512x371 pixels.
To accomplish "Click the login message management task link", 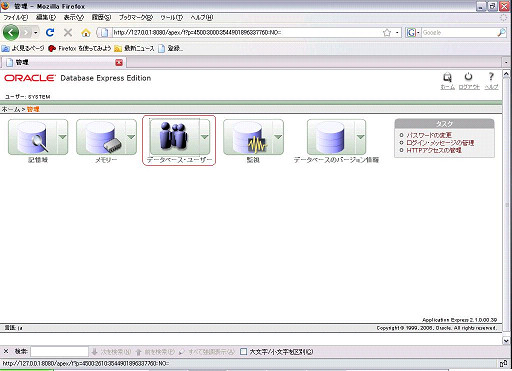I will [x=440, y=143].
